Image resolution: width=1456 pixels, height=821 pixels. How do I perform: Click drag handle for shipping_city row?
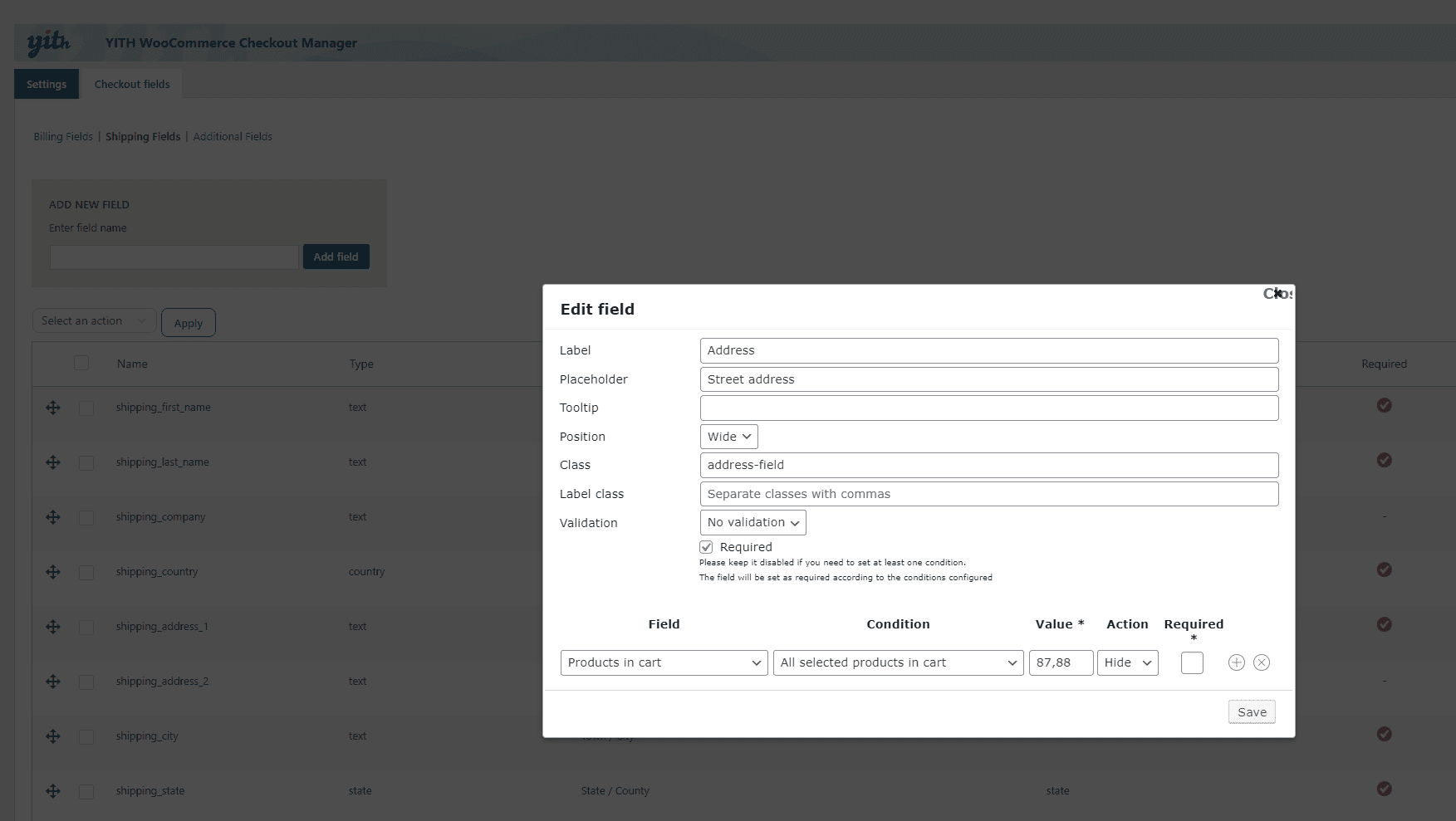(53, 736)
